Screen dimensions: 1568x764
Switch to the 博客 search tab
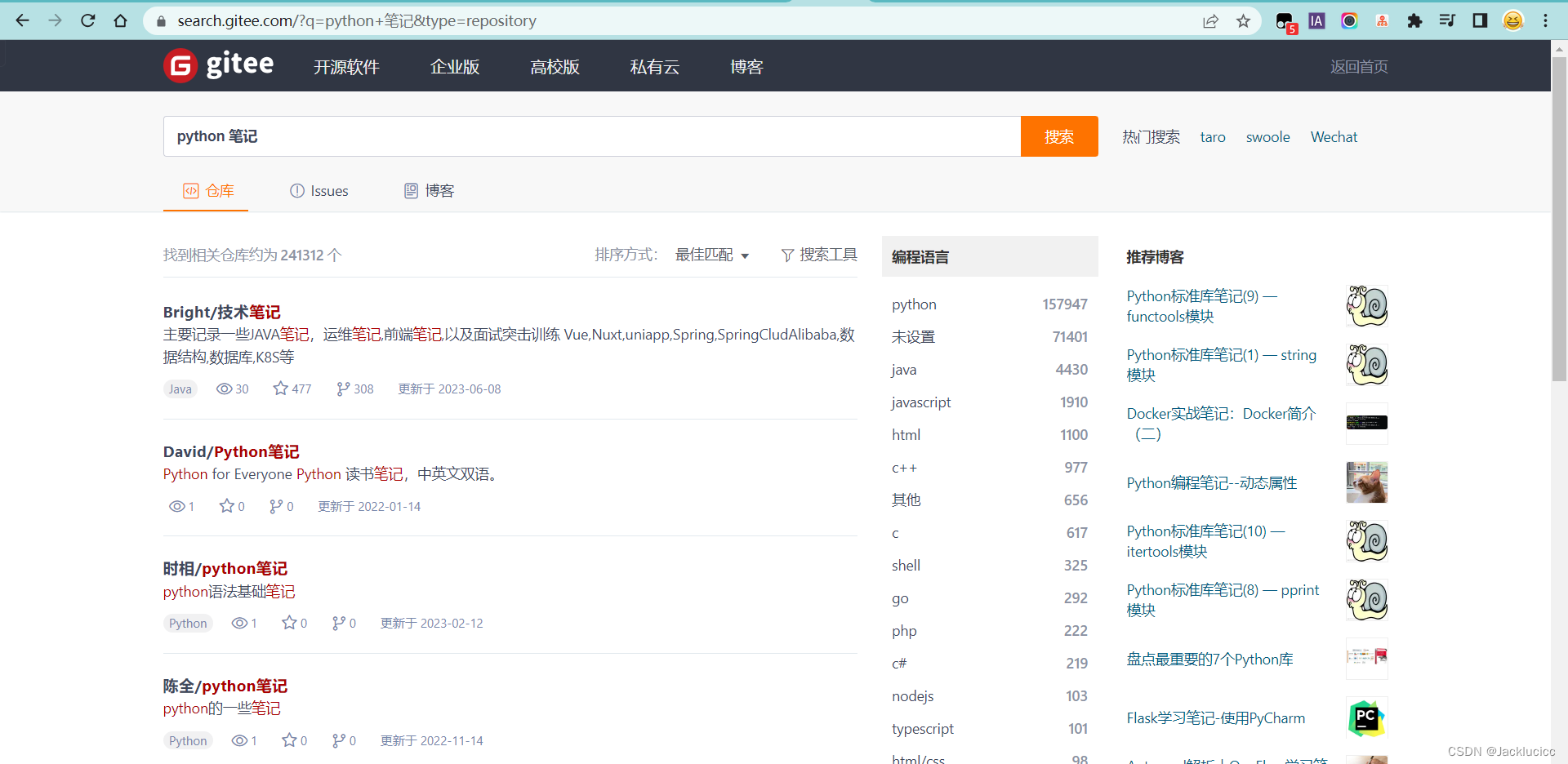[x=429, y=190]
